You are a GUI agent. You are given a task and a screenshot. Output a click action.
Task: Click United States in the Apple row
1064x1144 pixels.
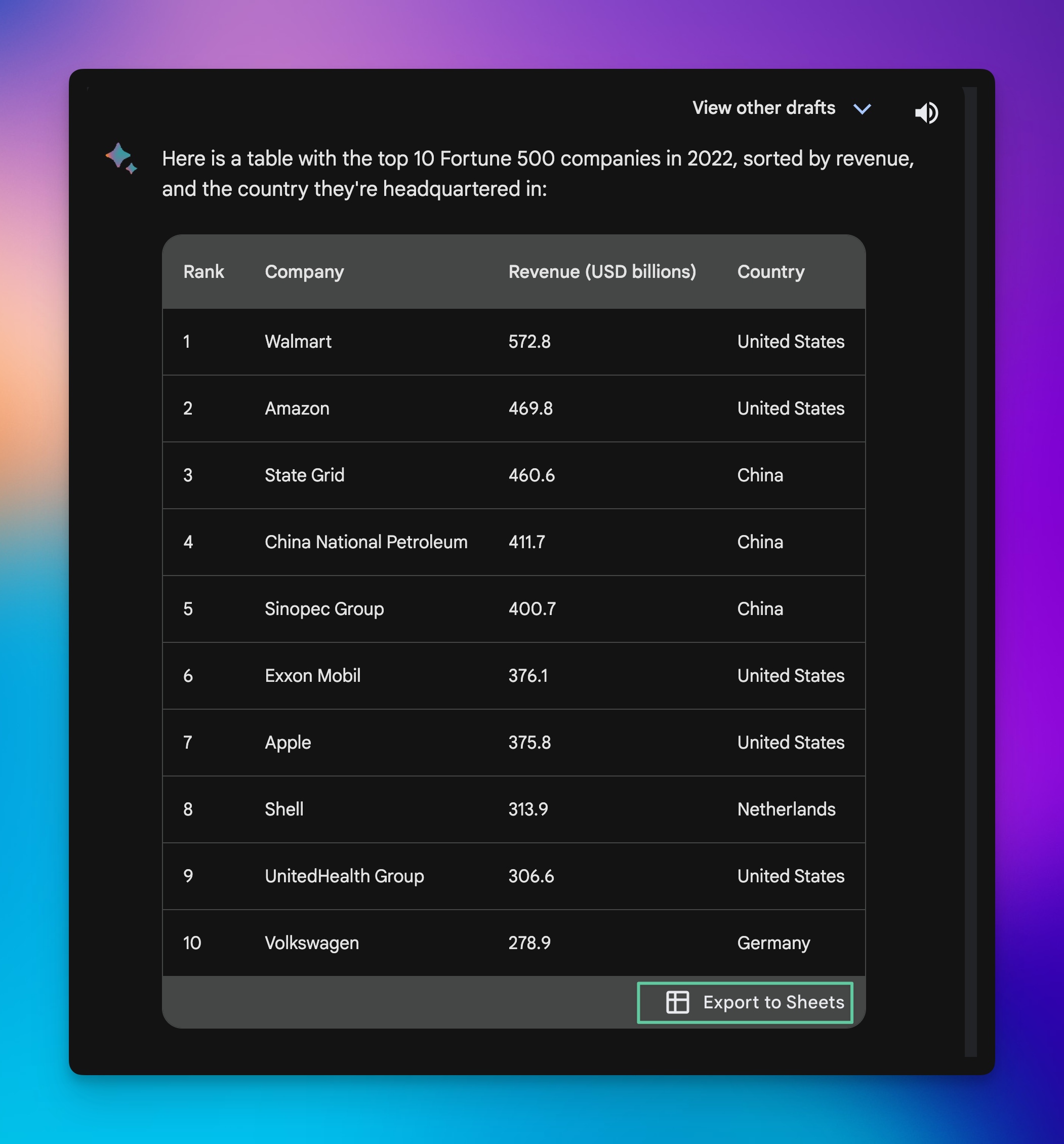(x=791, y=742)
